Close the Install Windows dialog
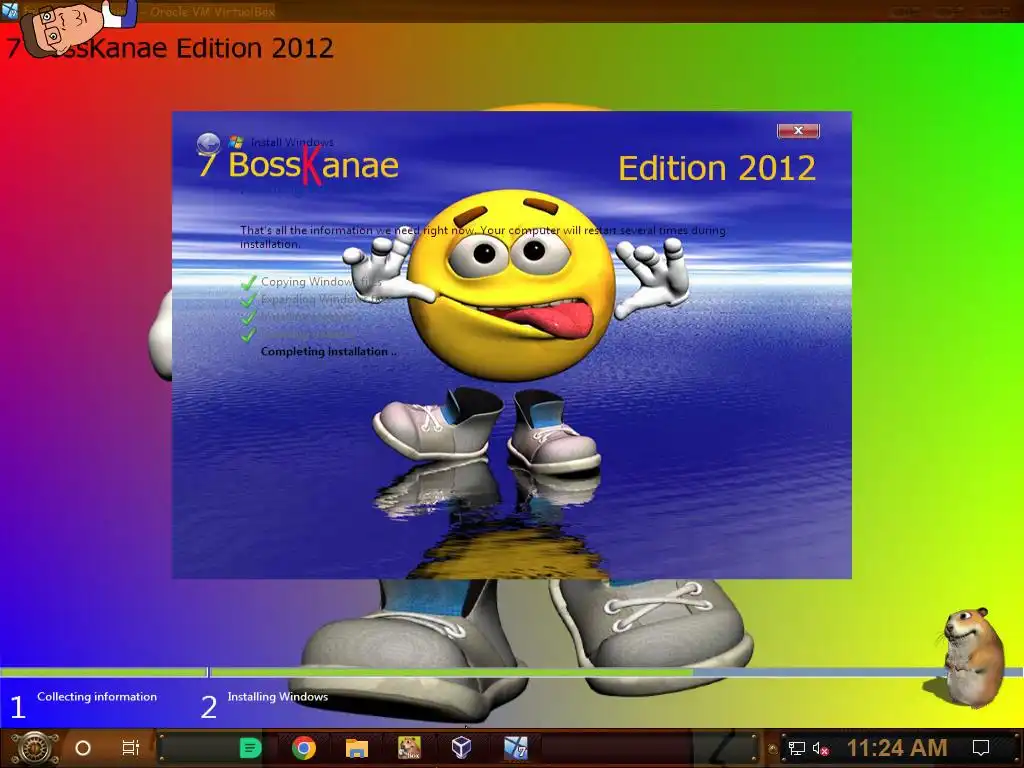 click(x=798, y=131)
